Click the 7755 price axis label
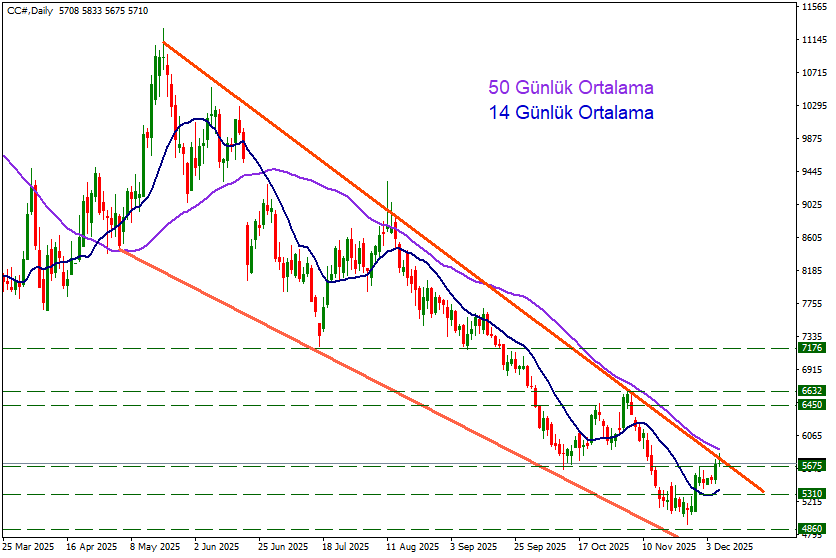Viewport: 836px width, 558px height. pyautogui.click(x=813, y=303)
